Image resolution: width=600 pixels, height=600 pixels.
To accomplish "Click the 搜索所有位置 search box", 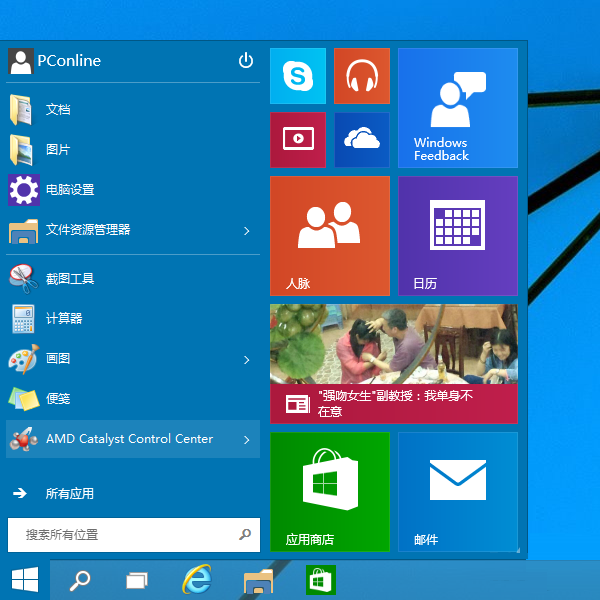I will [134, 535].
